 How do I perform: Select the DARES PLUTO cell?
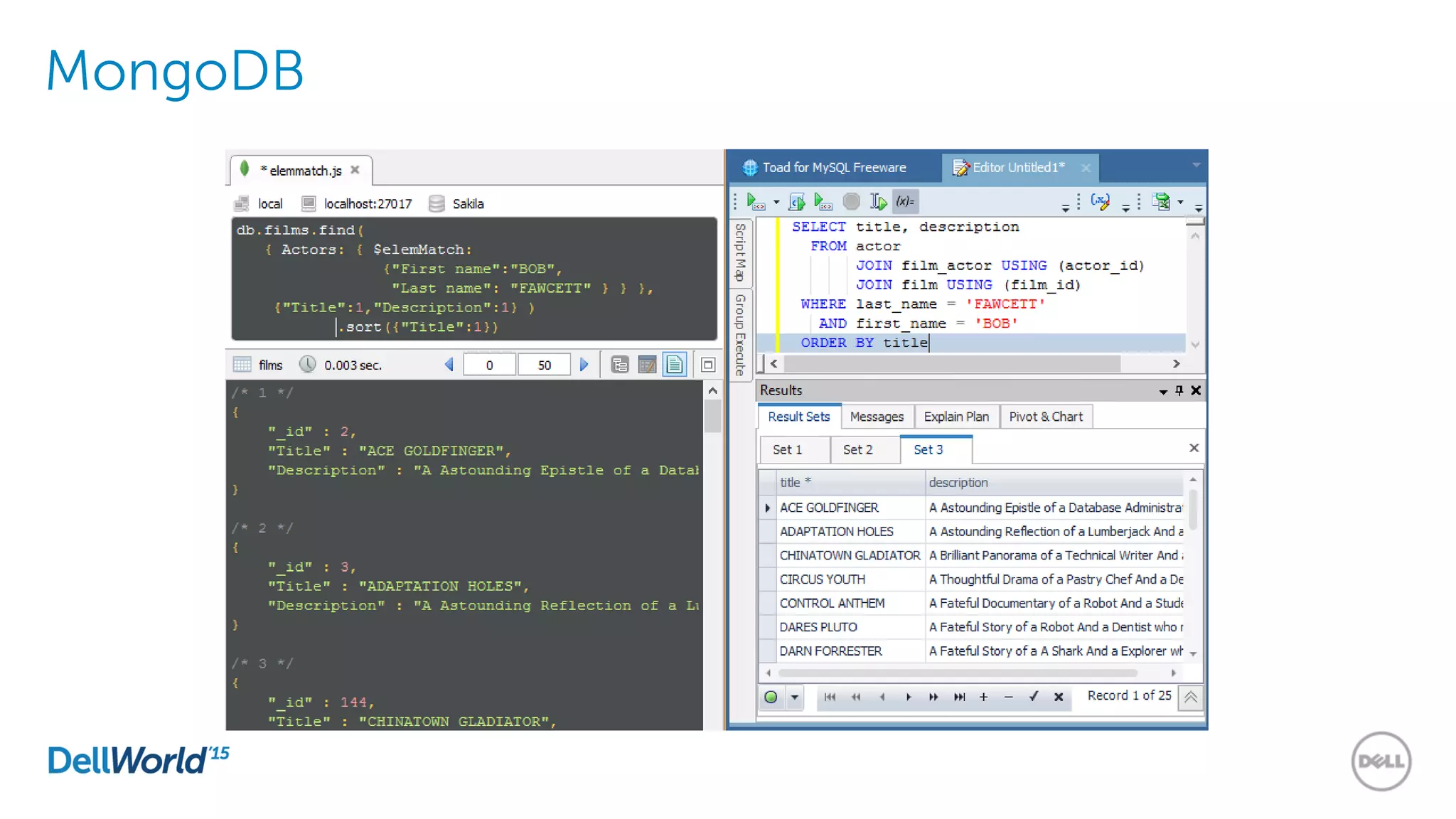point(850,627)
